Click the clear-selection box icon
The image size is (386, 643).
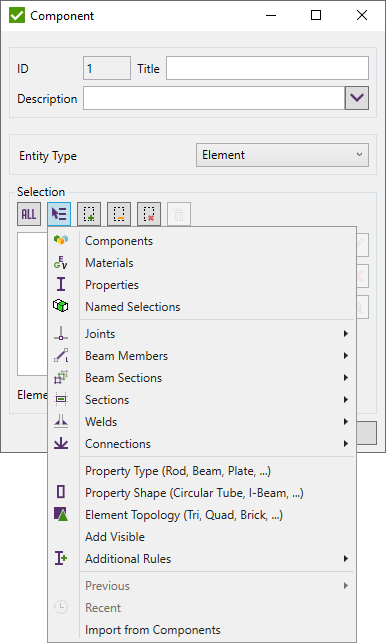[x=149, y=214]
